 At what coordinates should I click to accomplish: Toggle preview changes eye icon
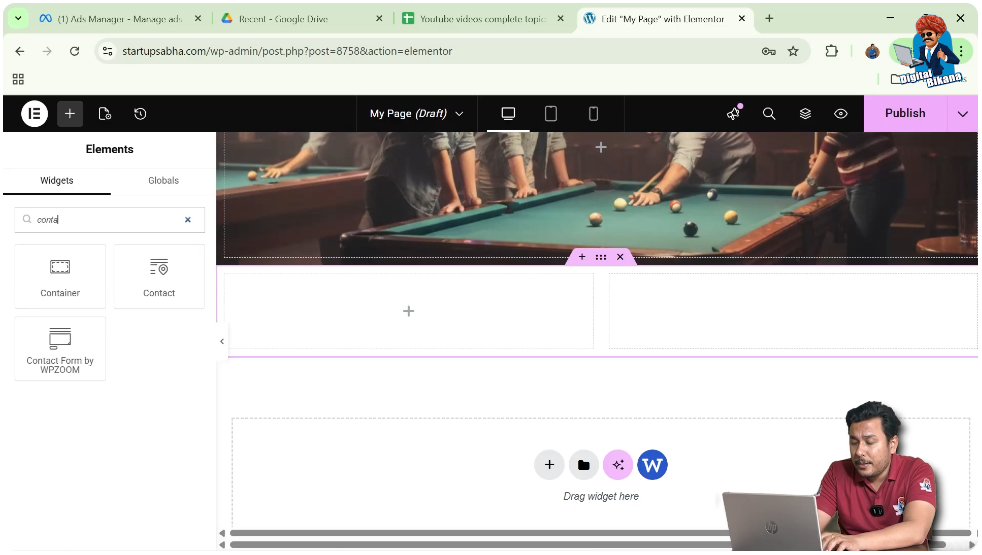coord(841,114)
